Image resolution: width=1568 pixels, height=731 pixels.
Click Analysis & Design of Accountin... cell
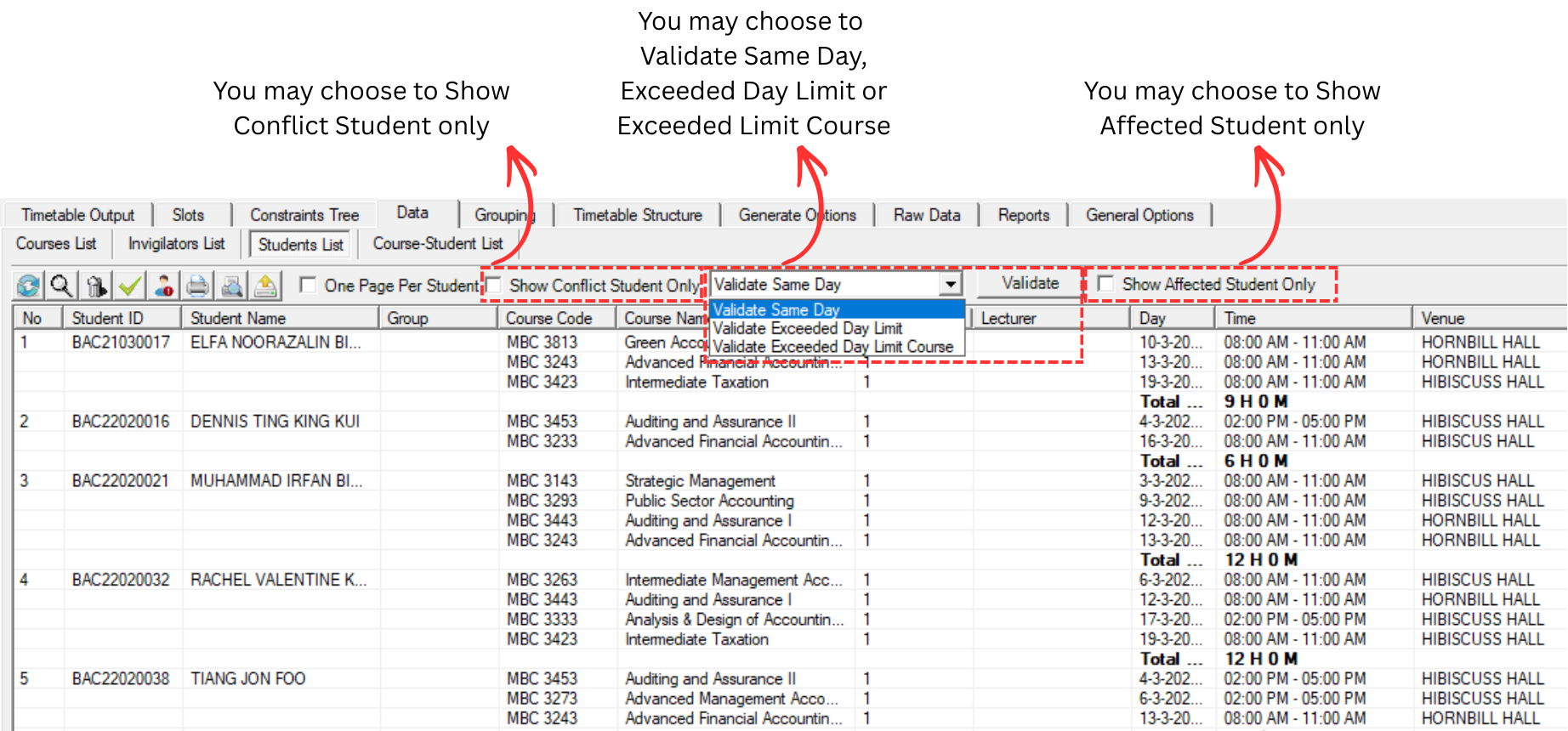tap(735, 619)
